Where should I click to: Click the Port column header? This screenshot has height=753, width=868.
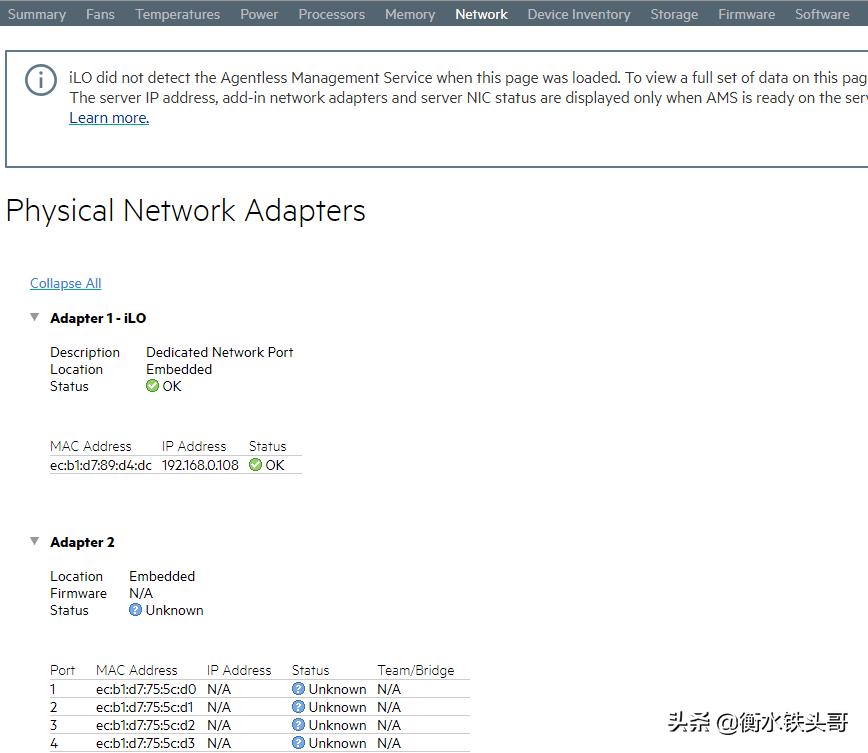(x=63, y=670)
